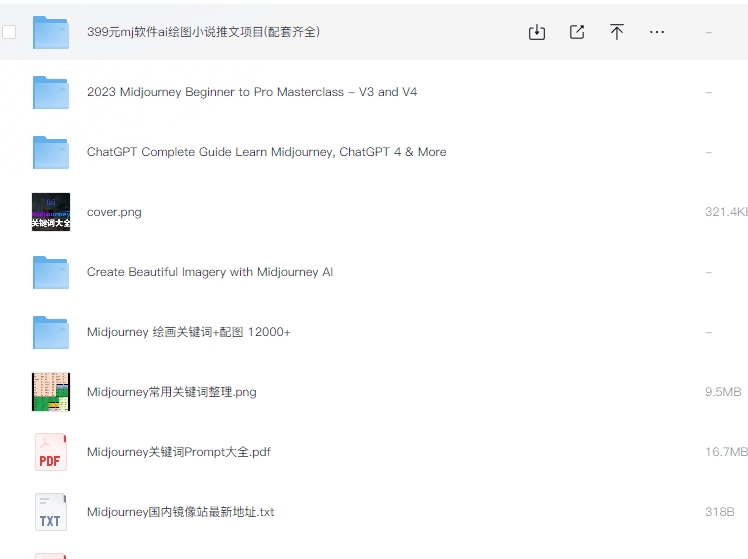Click PDF icon of Midjourney关键词Prompt大全.pdf
Image resolution: width=748 pixels, height=559 pixels.
click(51, 452)
